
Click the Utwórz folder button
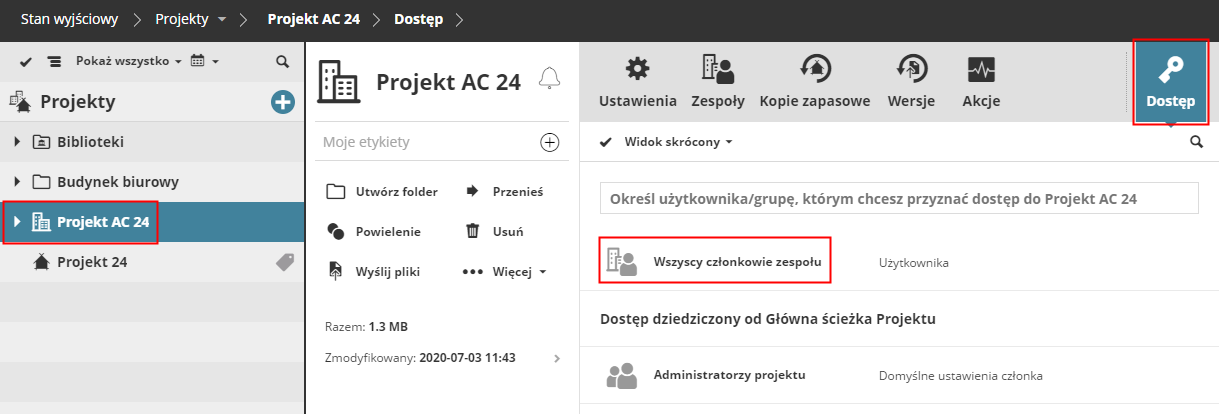click(383, 191)
